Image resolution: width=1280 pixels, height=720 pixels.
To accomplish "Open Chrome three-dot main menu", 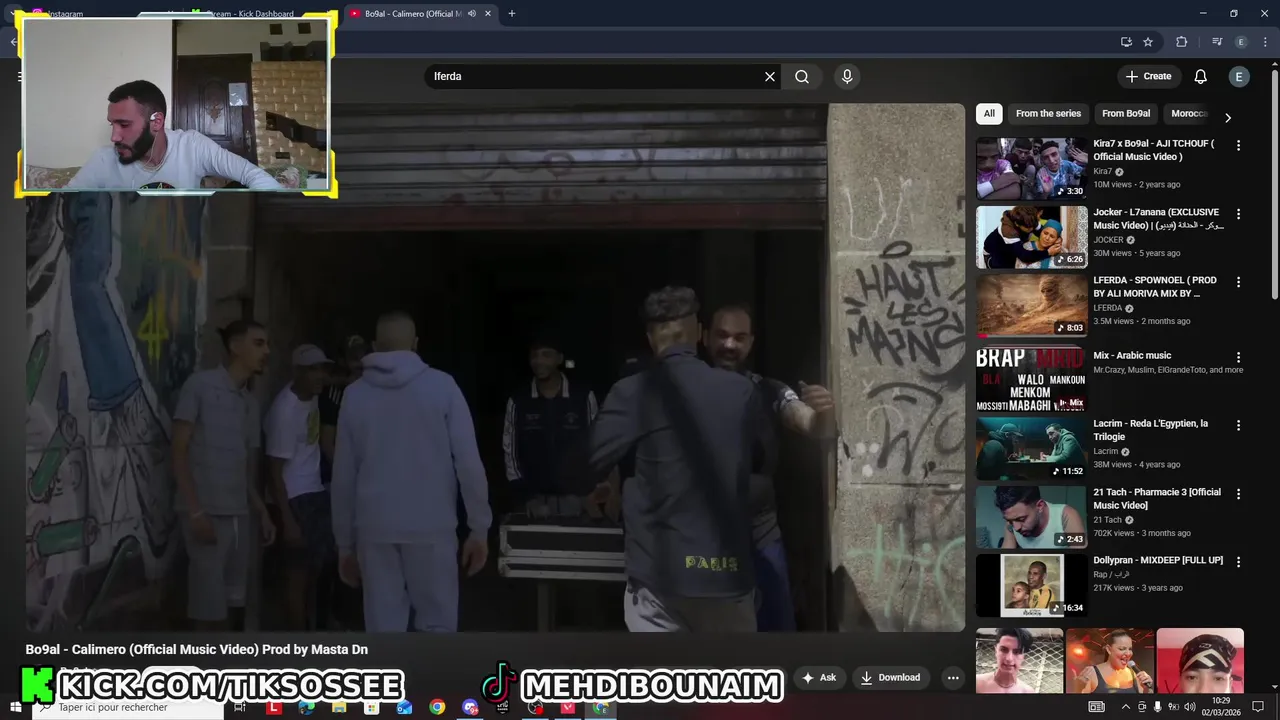I will pos(1265,42).
